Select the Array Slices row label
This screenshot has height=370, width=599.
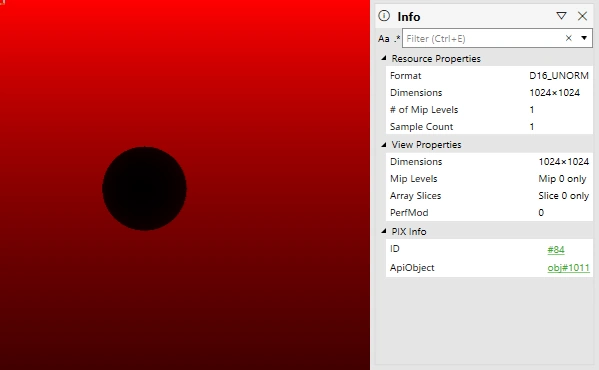coord(415,196)
